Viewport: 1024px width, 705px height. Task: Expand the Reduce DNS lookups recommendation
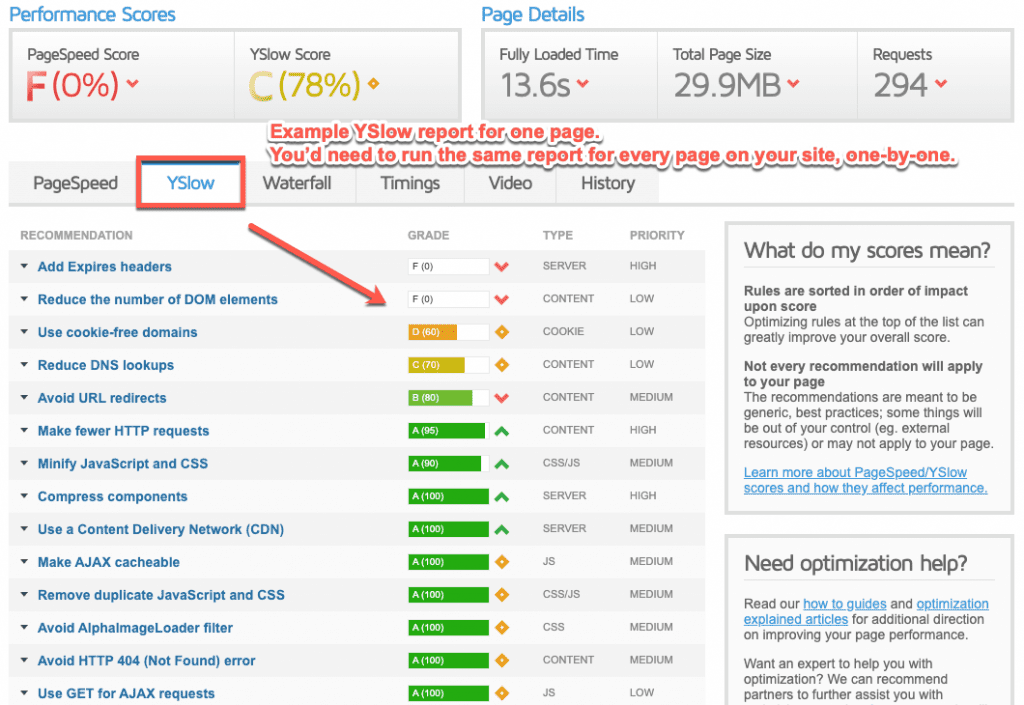point(105,365)
